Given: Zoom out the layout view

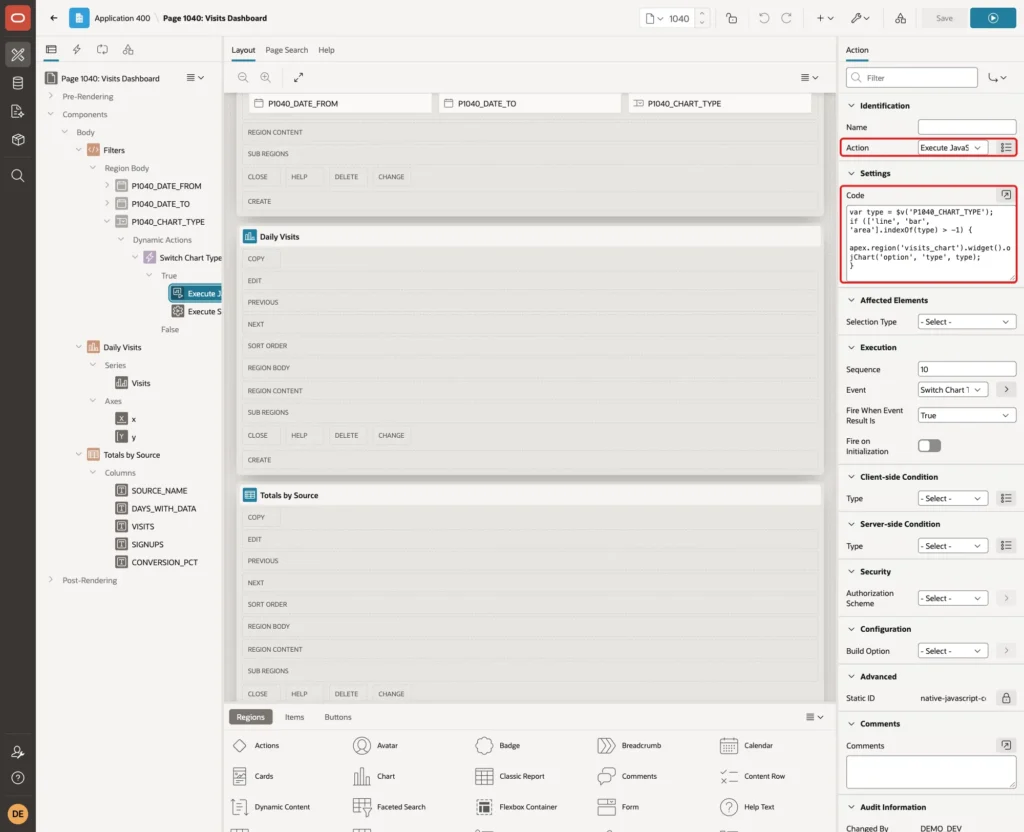Looking at the screenshot, I should point(243,77).
